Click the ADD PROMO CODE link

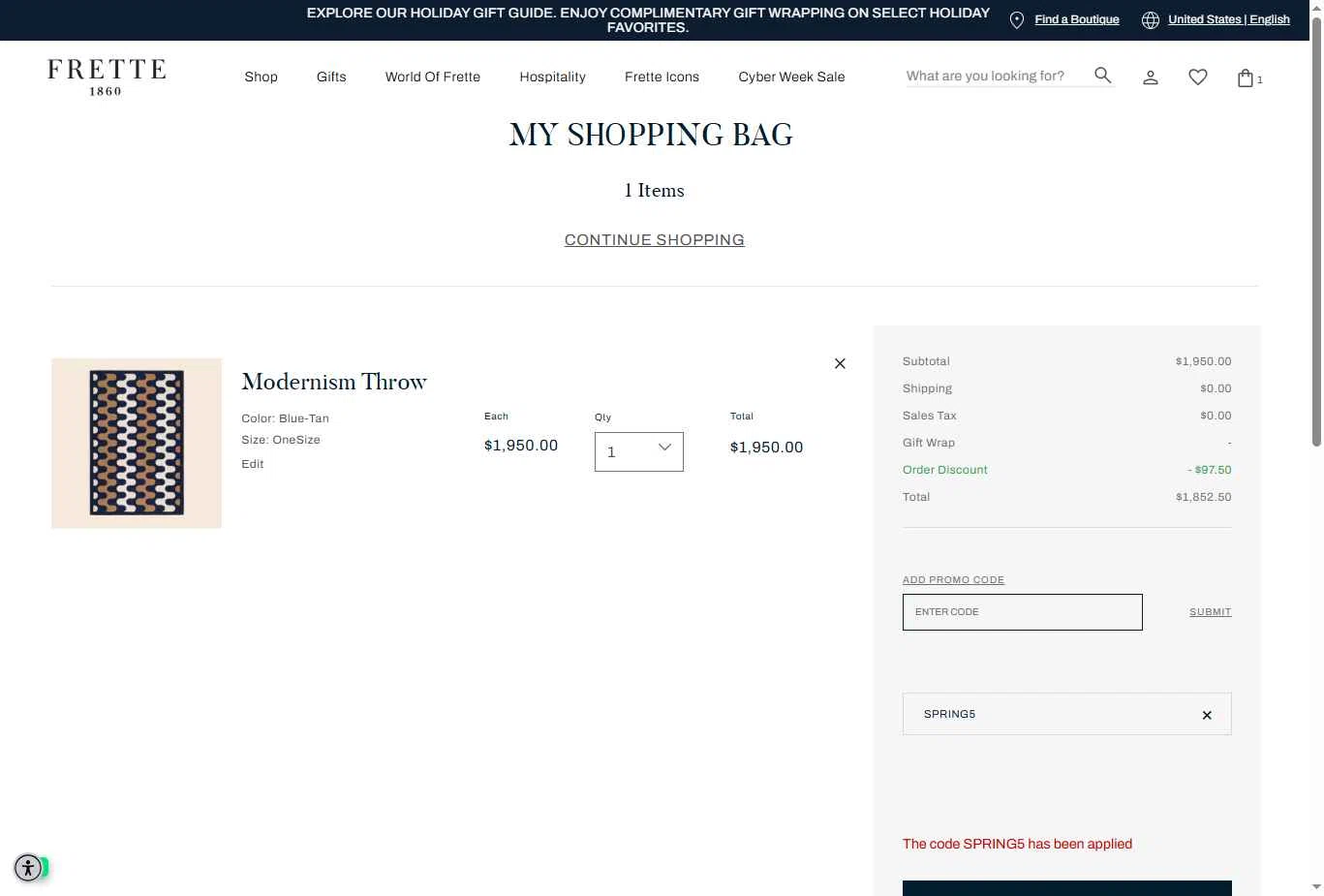click(953, 580)
